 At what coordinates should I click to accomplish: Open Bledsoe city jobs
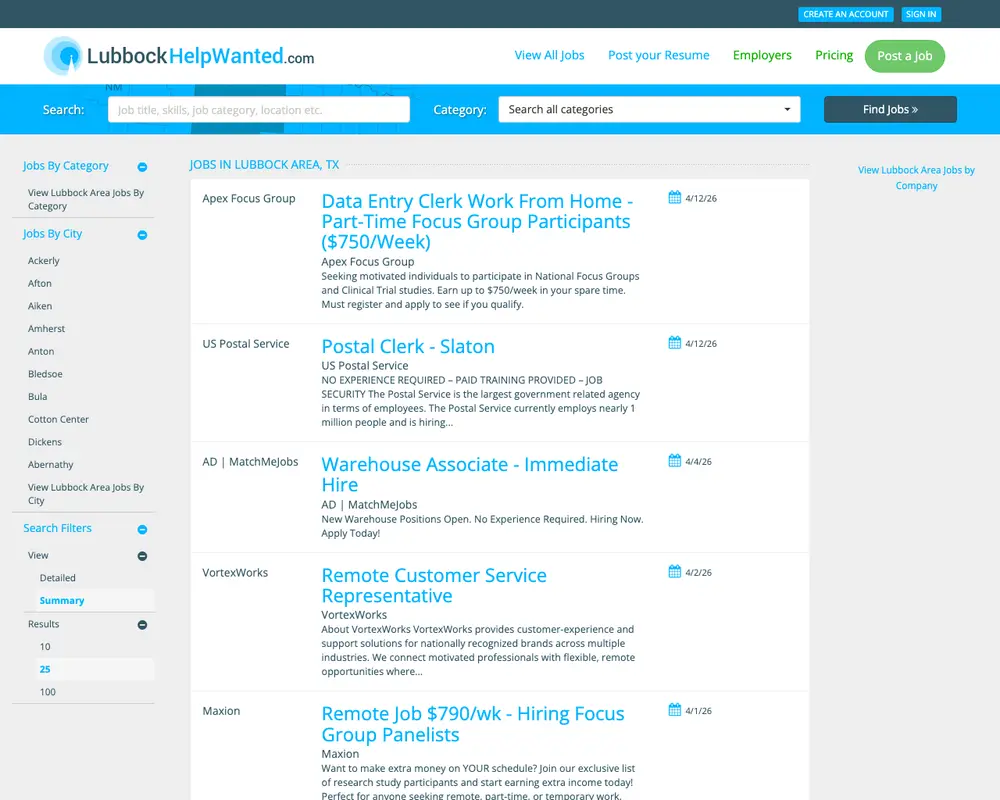pyautogui.click(x=45, y=374)
